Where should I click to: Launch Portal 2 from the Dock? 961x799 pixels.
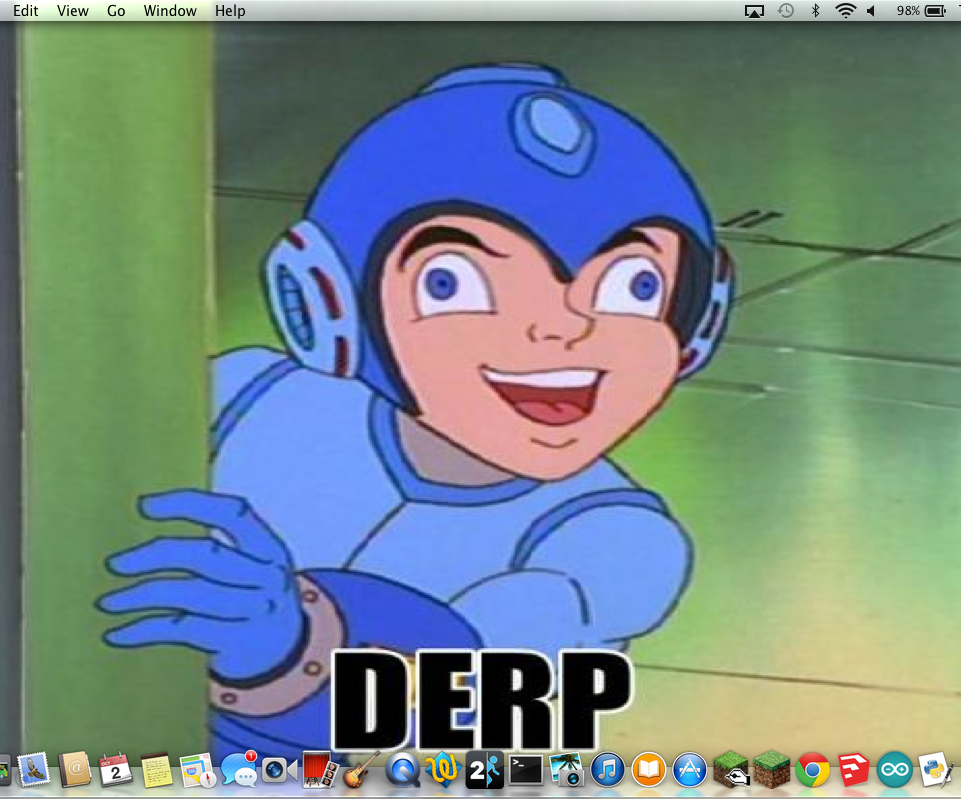pos(485,770)
